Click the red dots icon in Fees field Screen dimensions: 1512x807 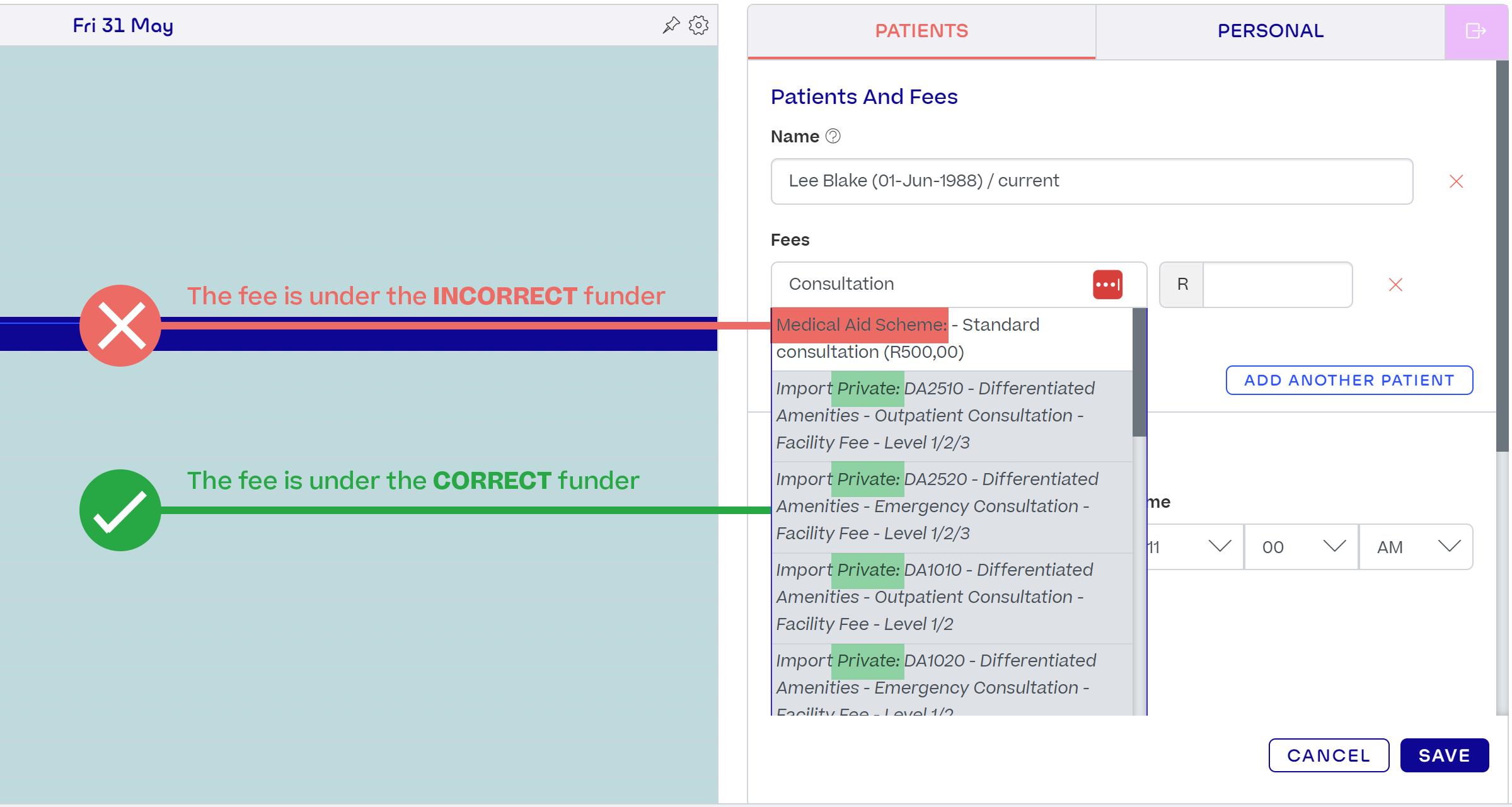[1107, 285]
